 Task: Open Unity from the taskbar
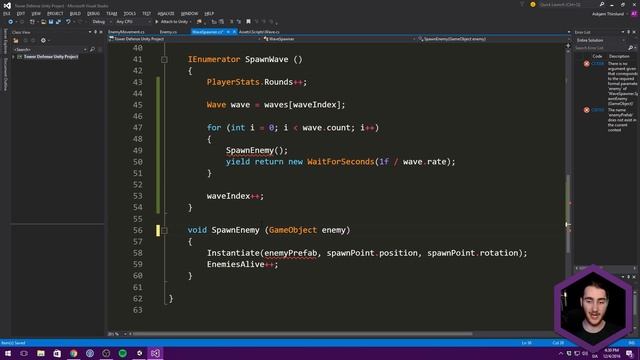139,353
